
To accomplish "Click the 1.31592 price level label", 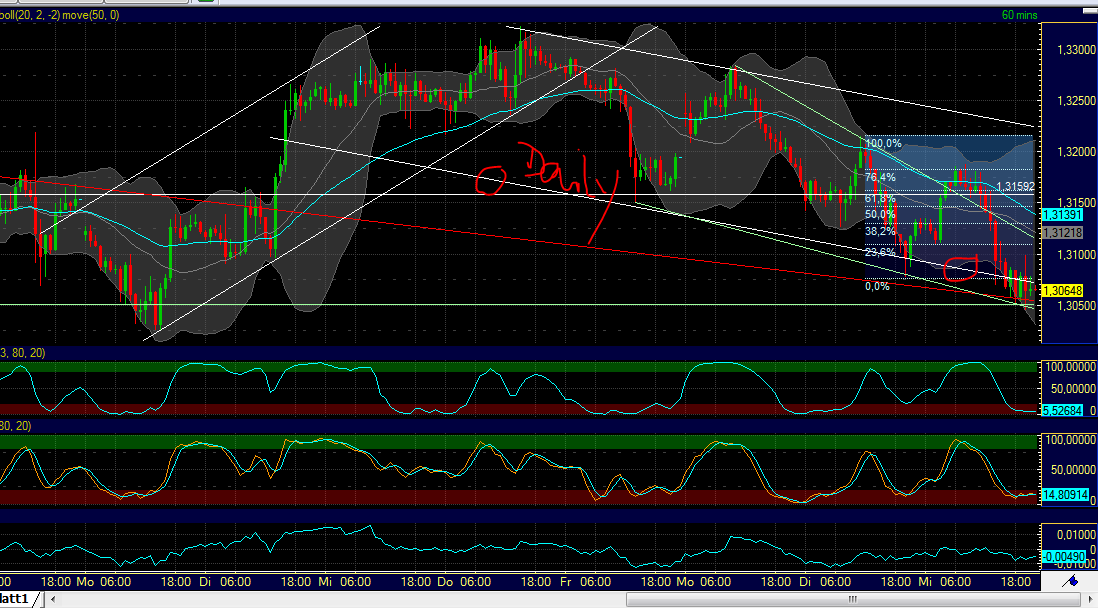I will pyautogui.click(x=1017, y=186).
